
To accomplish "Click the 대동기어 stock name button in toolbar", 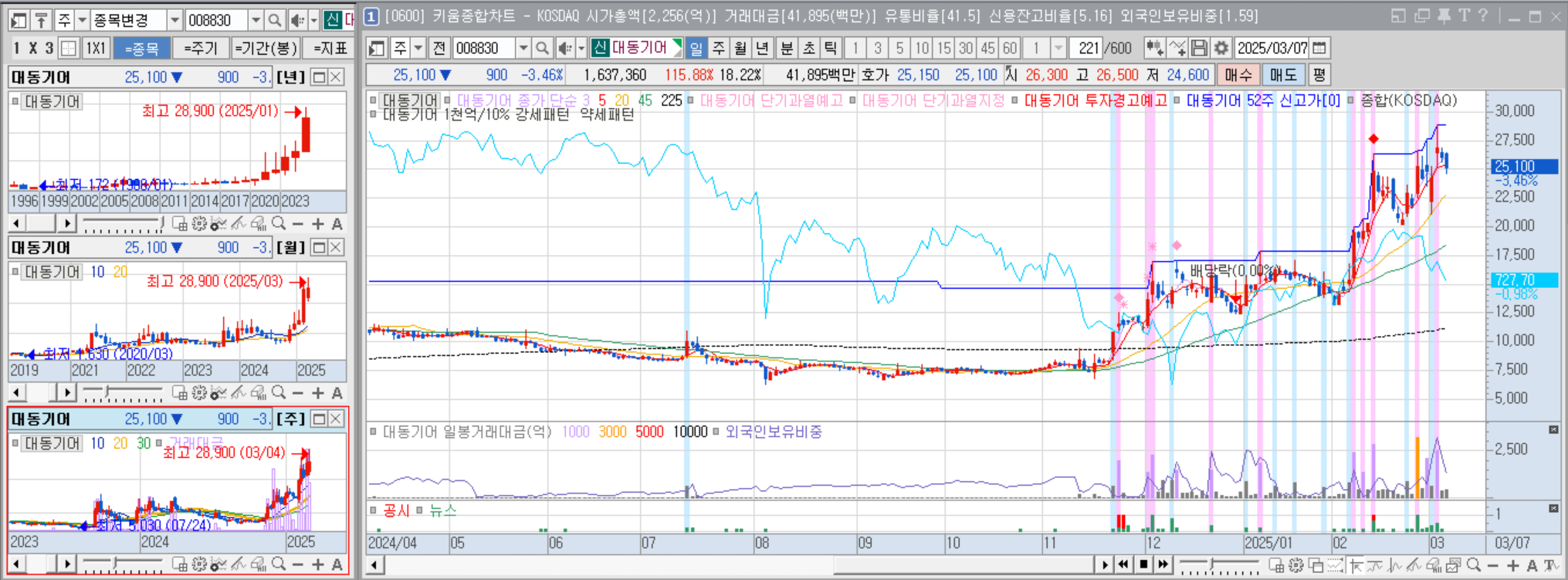I will coord(638,48).
